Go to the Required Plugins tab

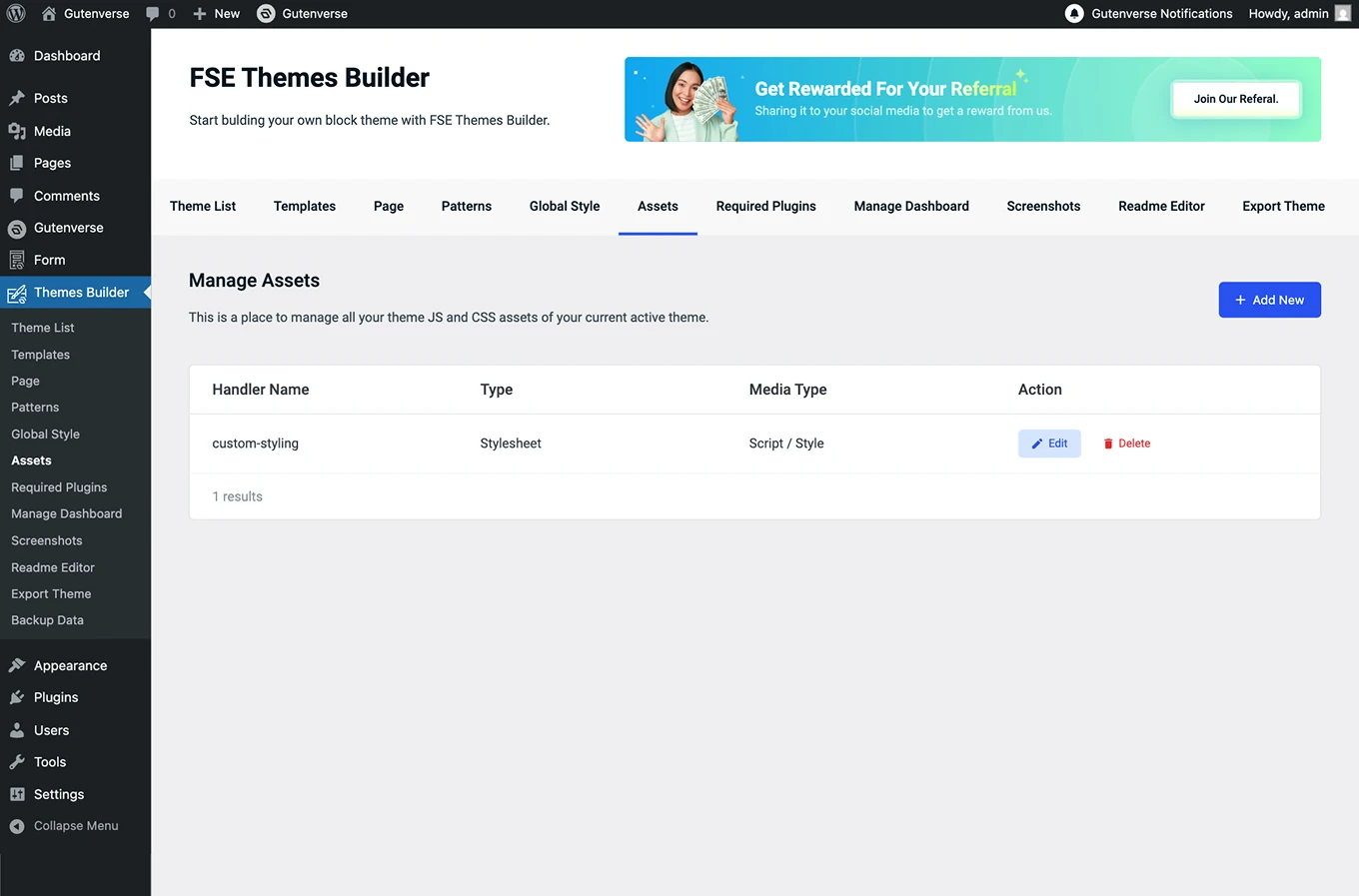coord(765,206)
